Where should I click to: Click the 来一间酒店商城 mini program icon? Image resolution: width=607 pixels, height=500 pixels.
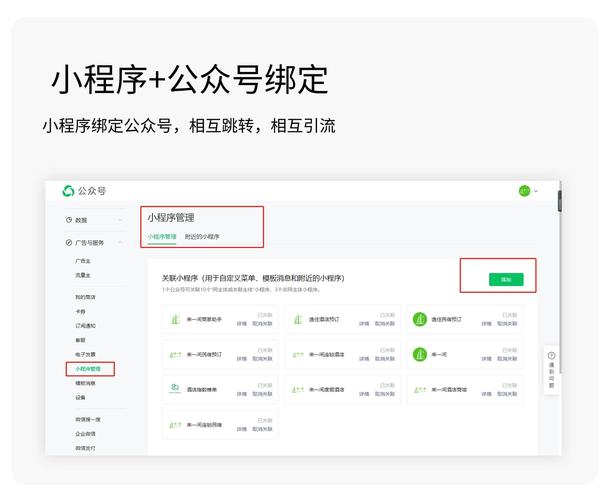tap(420, 390)
